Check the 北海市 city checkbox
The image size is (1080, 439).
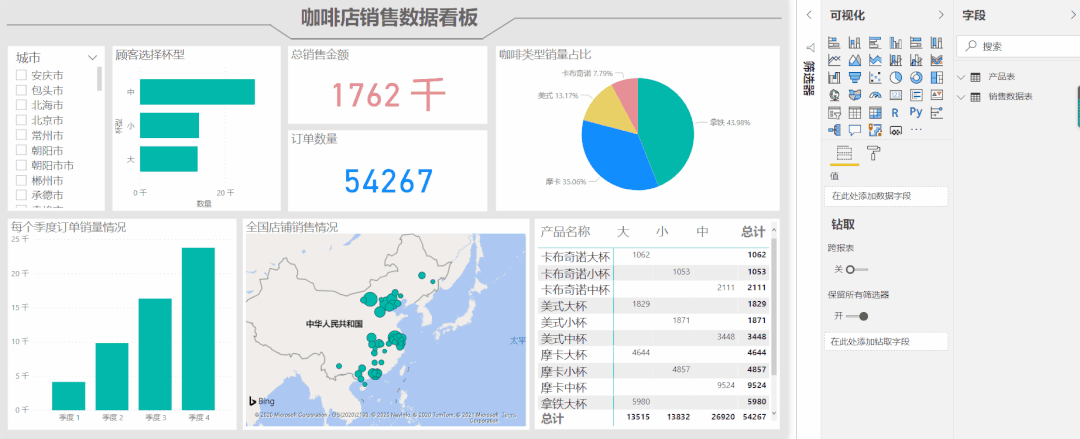[x=21, y=105]
